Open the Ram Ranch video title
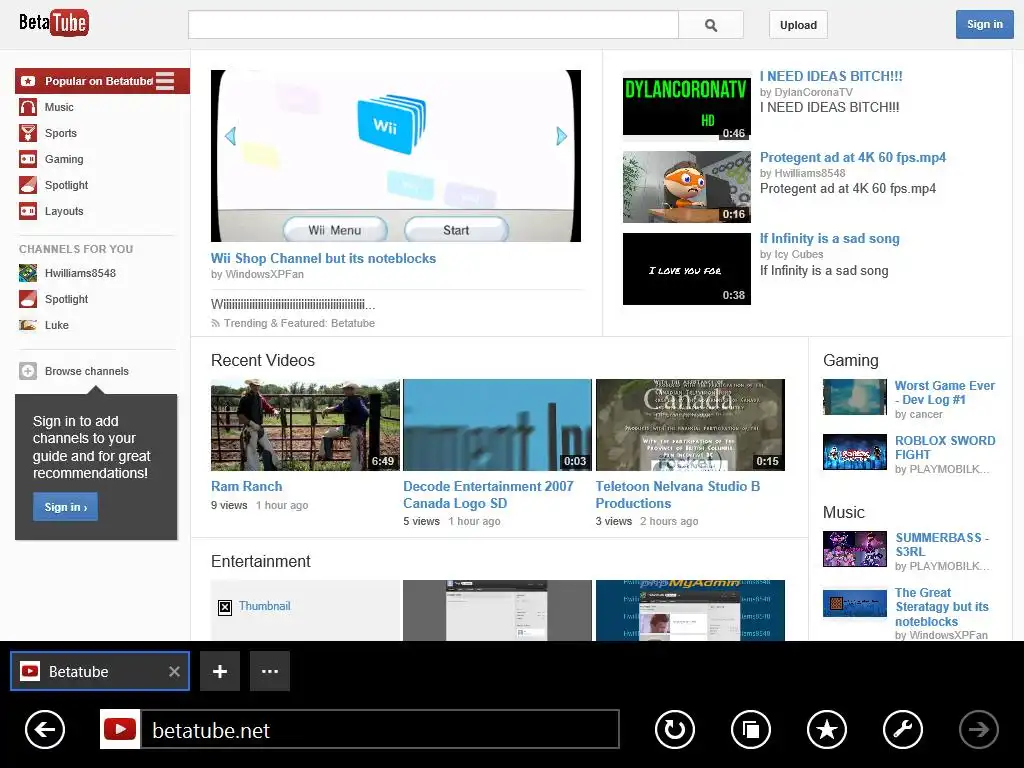This screenshot has height=768, width=1024. tap(246, 486)
